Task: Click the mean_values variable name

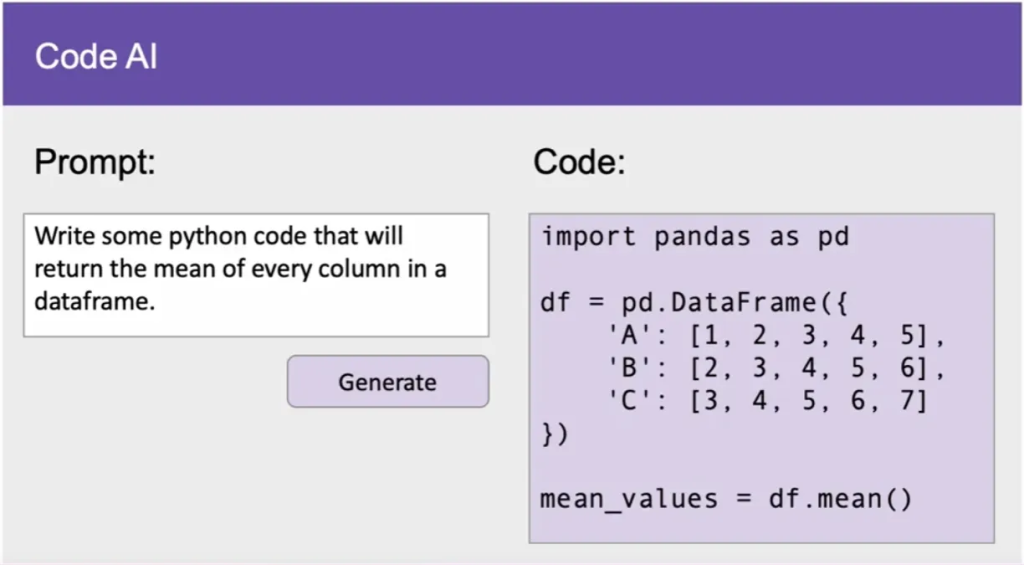Action: [629, 499]
